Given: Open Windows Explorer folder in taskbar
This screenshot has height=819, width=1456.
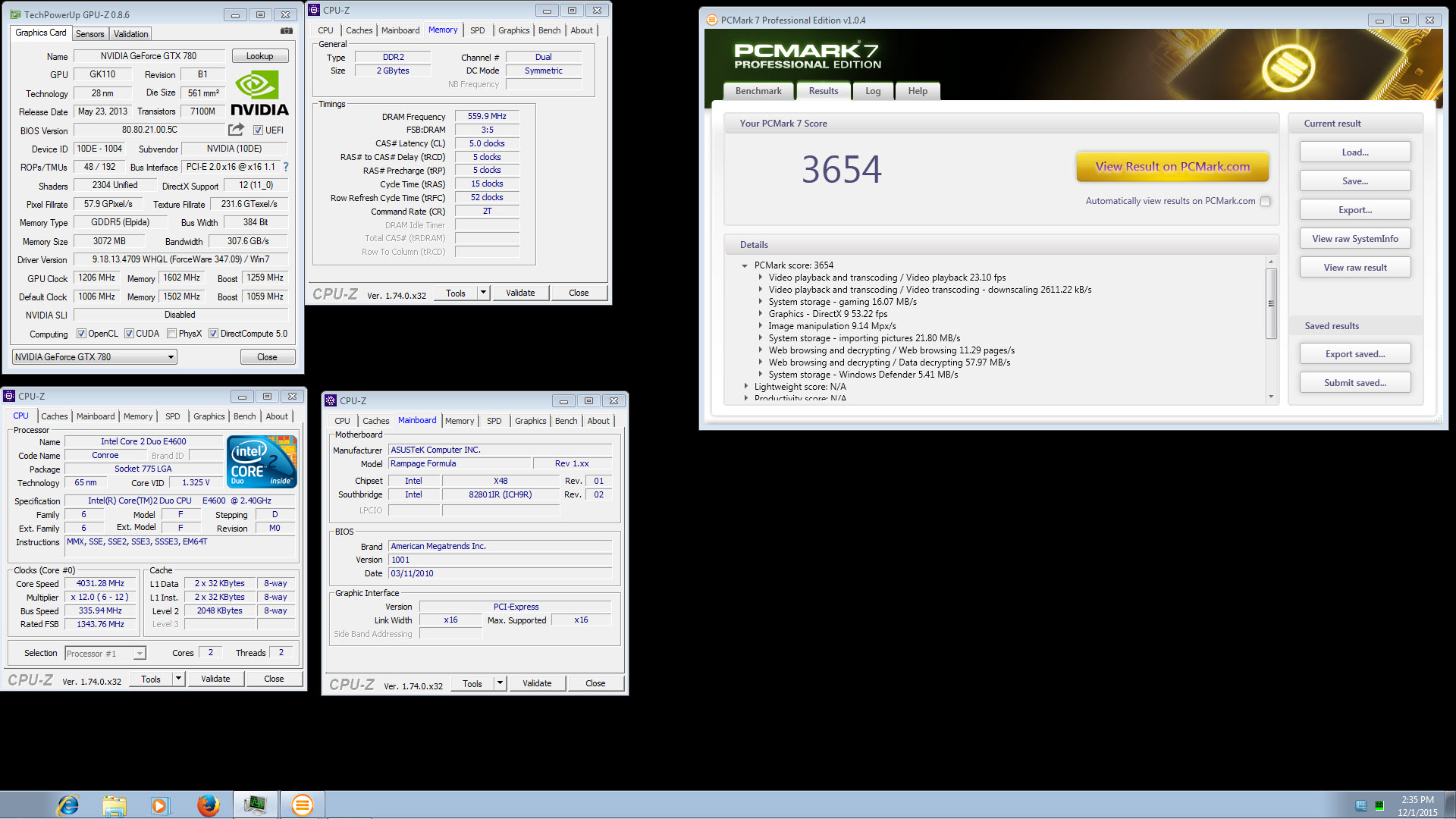Looking at the screenshot, I should tap(115, 805).
